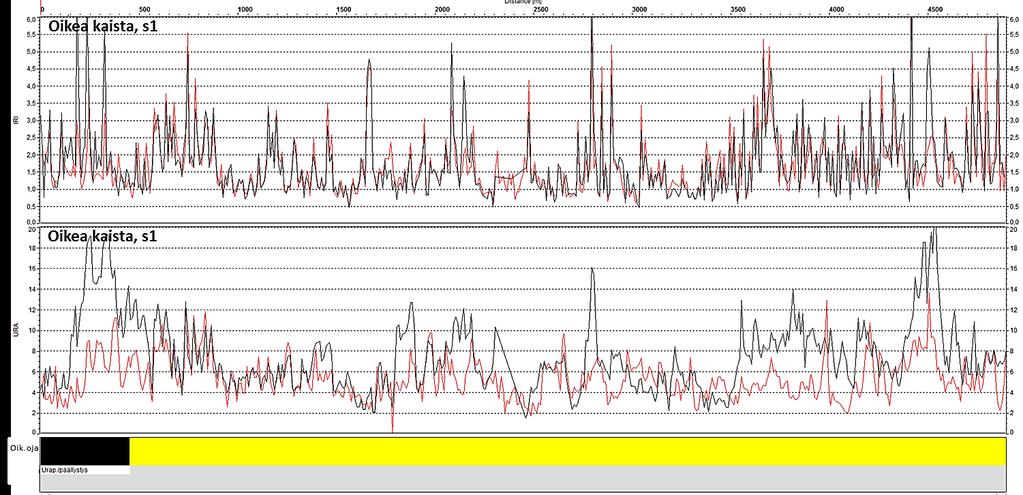The image size is (1023, 495).
Task: Click the 4000 tick on the distance axis
Action: tap(836, 9)
